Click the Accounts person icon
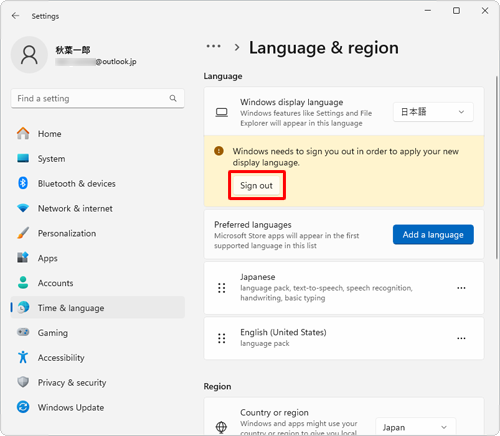The width and height of the screenshot is (500, 436). (x=23, y=283)
